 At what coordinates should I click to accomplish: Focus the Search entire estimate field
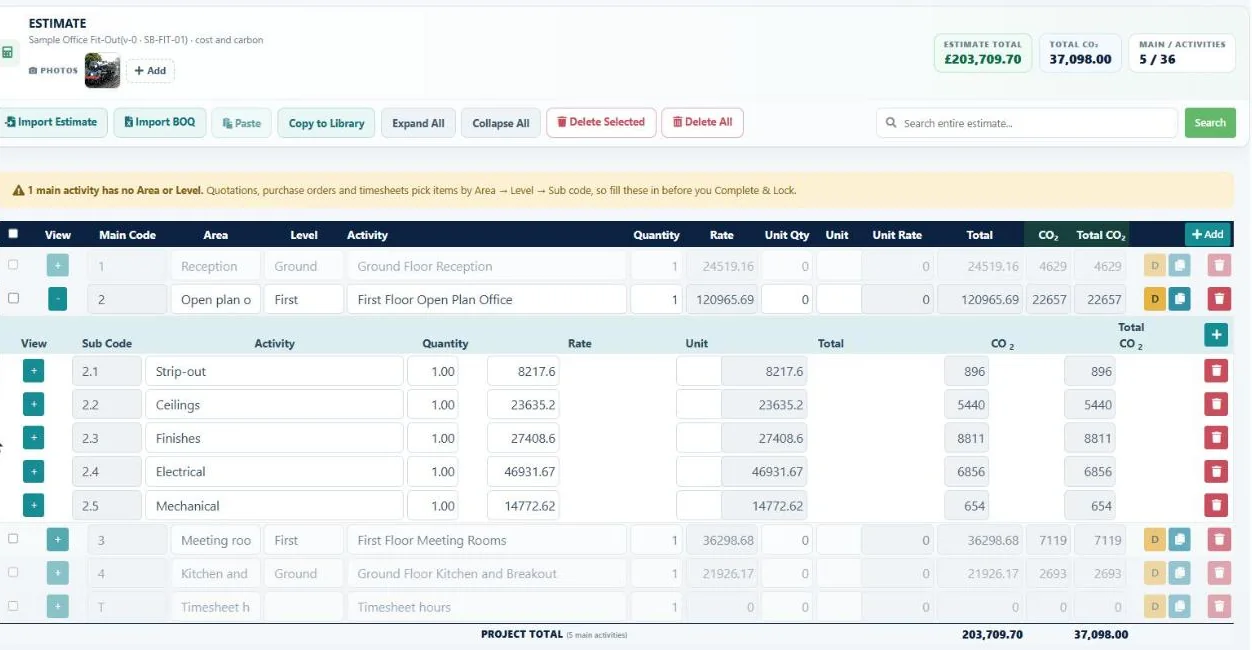click(1027, 123)
